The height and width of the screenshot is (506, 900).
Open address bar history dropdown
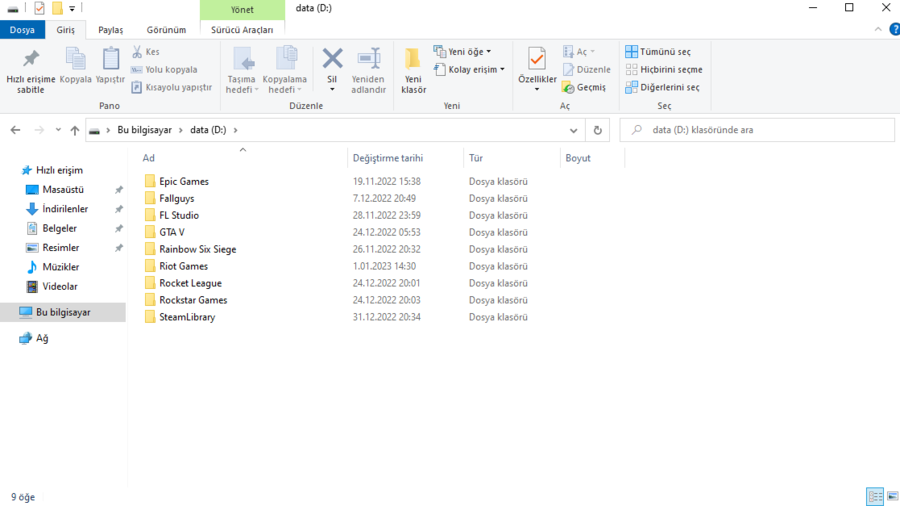[x=573, y=130]
